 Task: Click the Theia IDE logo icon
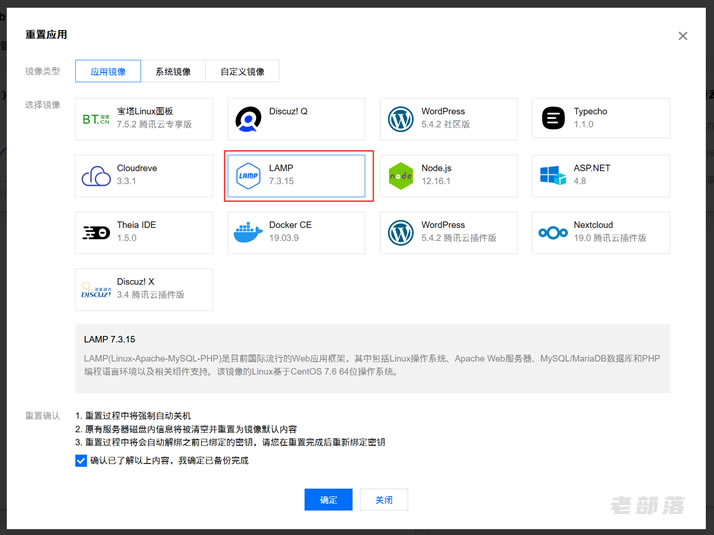[x=96, y=233]
